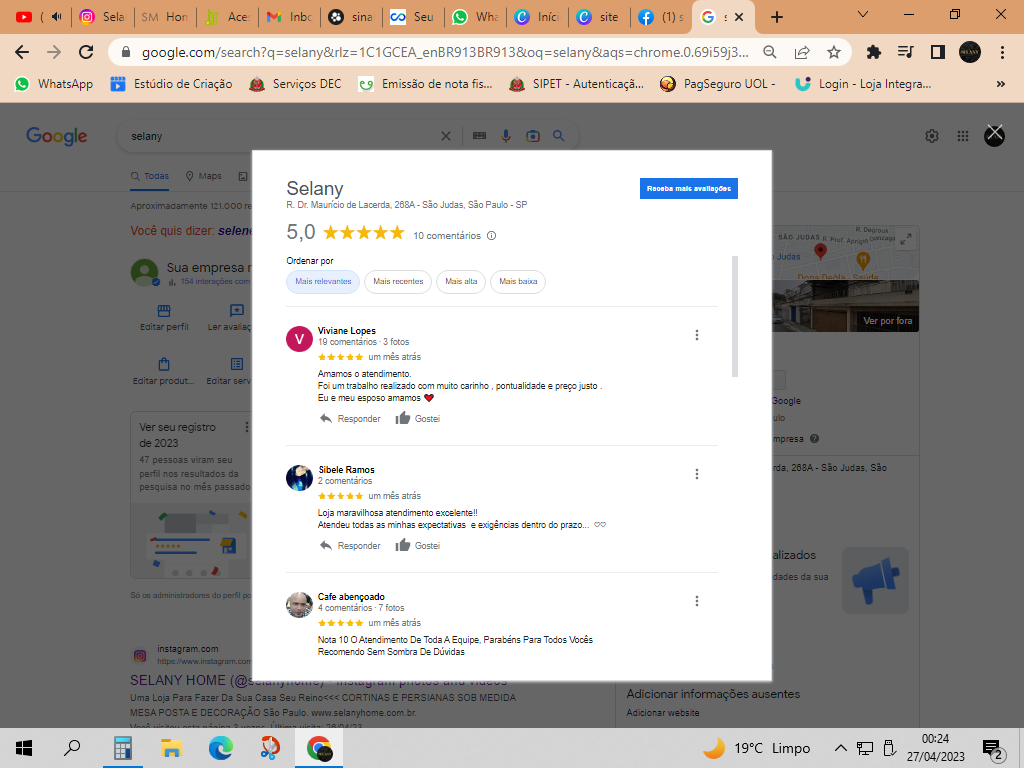The width and height of the screenshot is (1024, 768).
Task: Open the Serviços DEC bookmark
Action: tap(296, 84)
